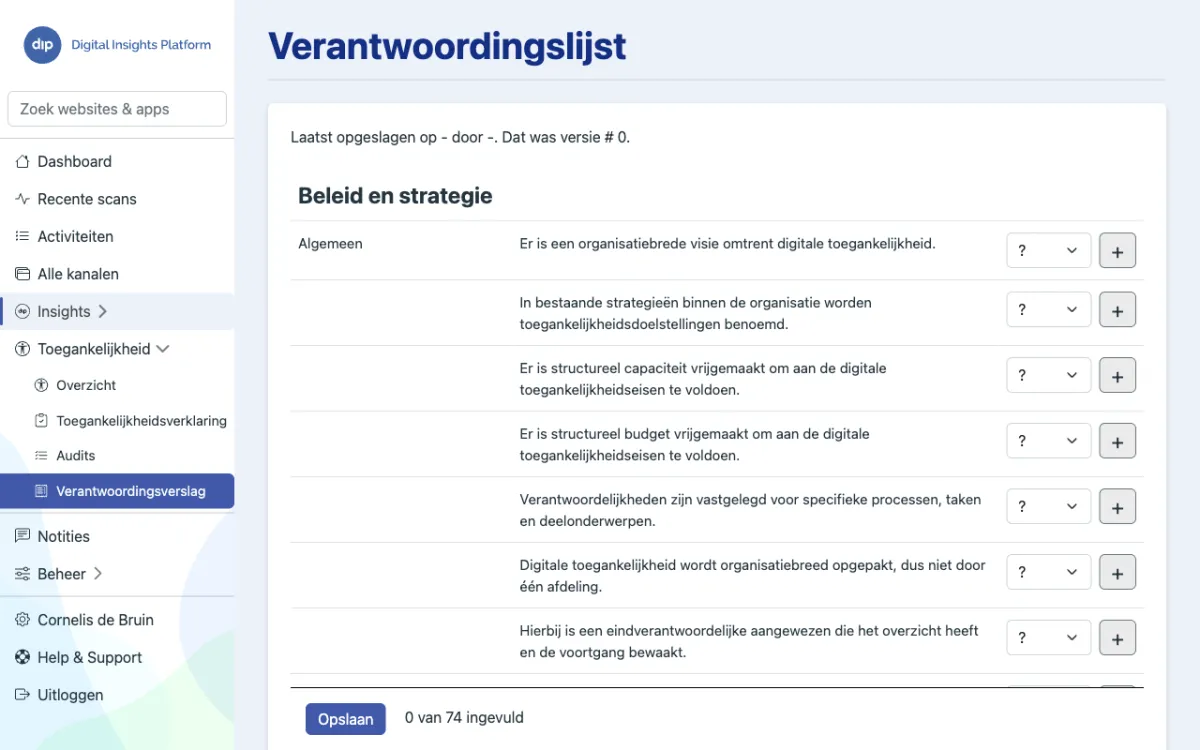Click the Algemeen category label
The image size is (1200, 750).
[x=330, y=243]
